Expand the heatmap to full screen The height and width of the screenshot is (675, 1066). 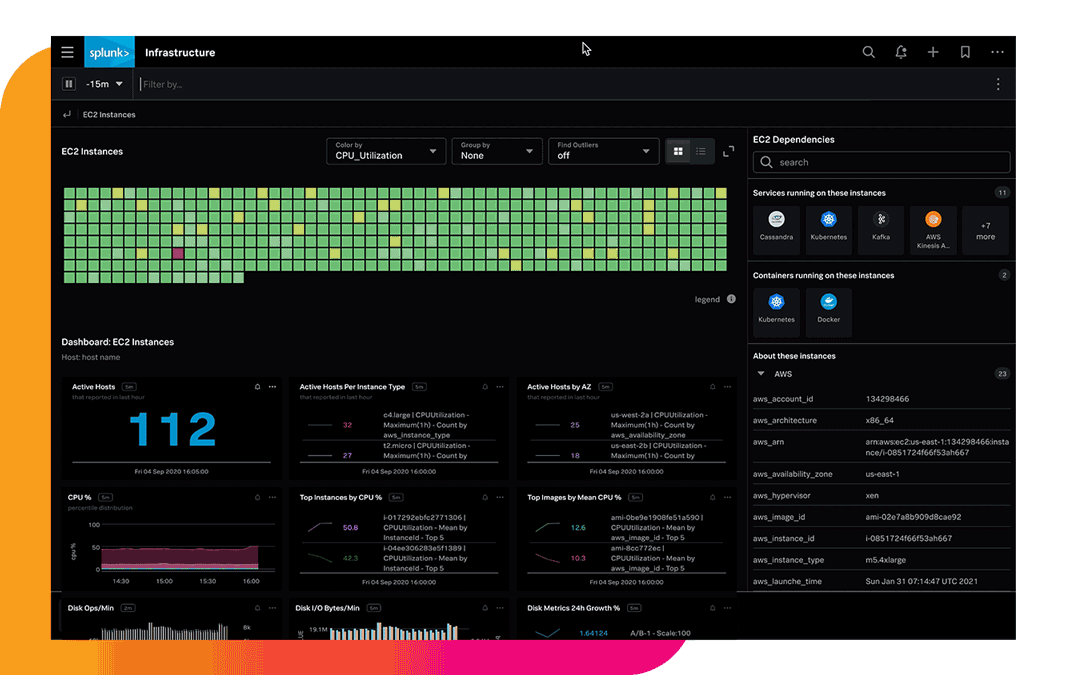(728, 152)
